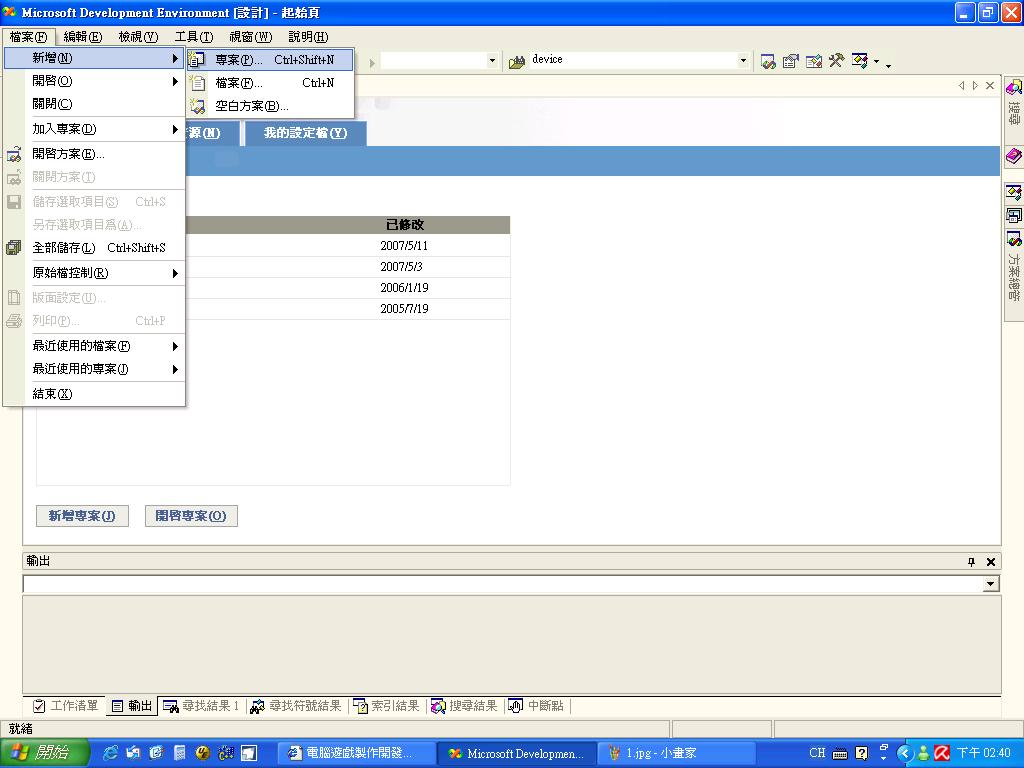
Task: Open the Solution Explorer toolbar icon
Action: (x=769, y=61)
